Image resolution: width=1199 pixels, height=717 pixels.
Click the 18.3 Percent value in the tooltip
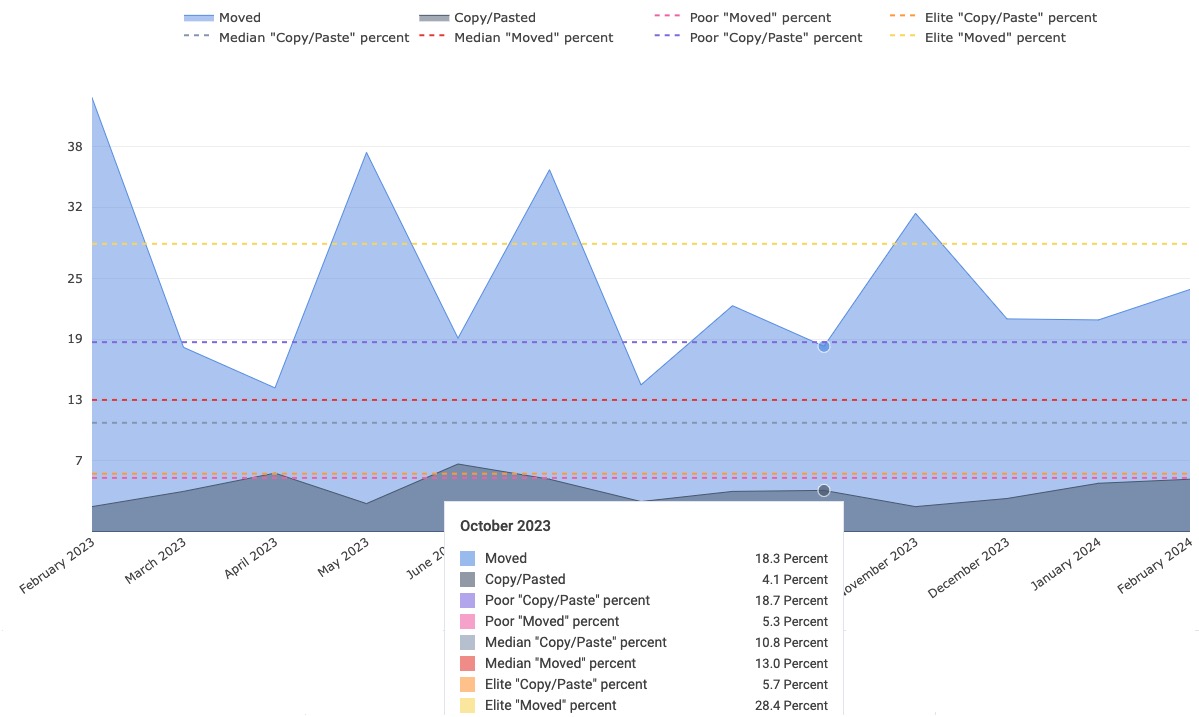(791, 558)
